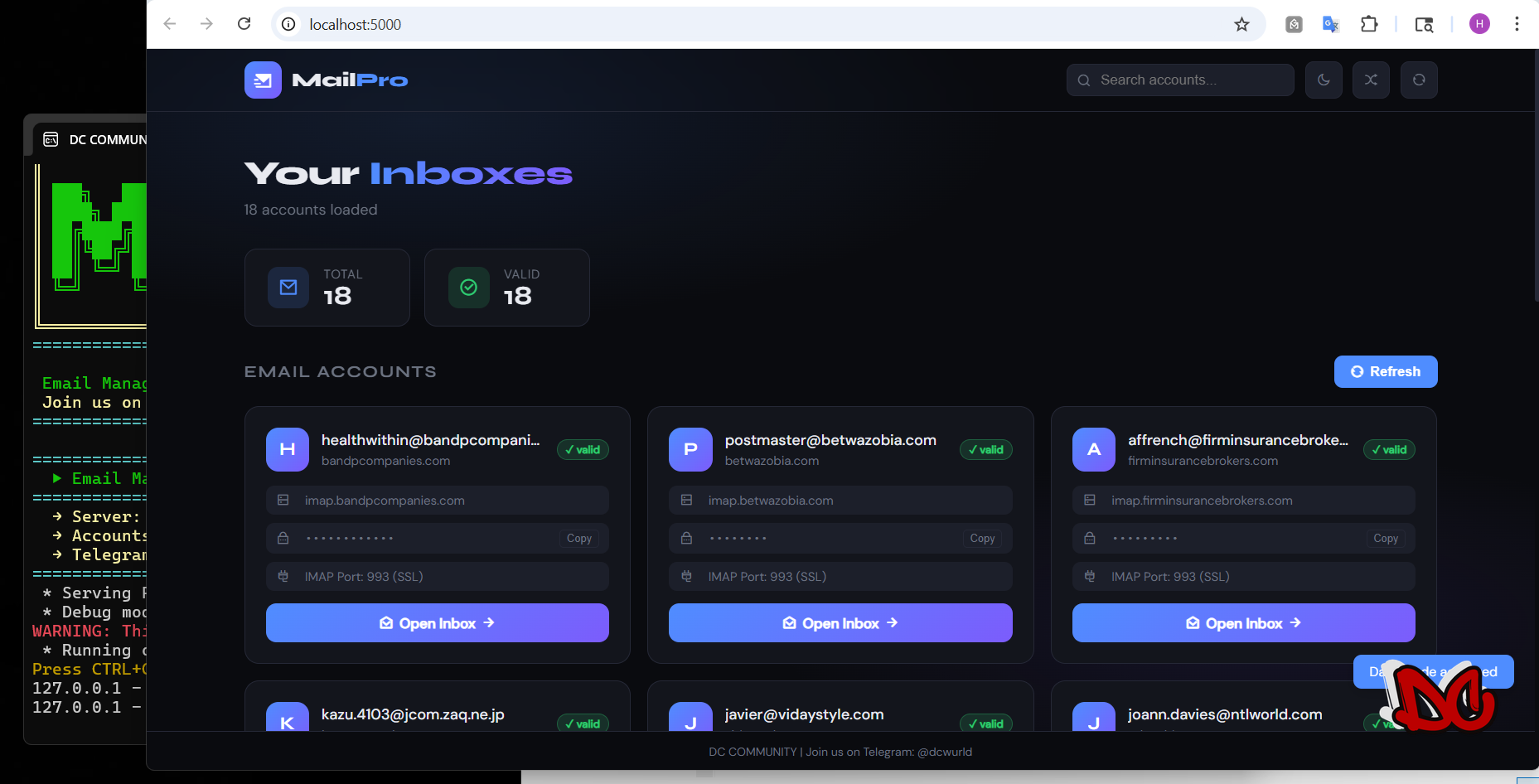The height and width of the screenshot is (784, 1539).
Task: Copy the affrench account password
Action: [1386, 539]
